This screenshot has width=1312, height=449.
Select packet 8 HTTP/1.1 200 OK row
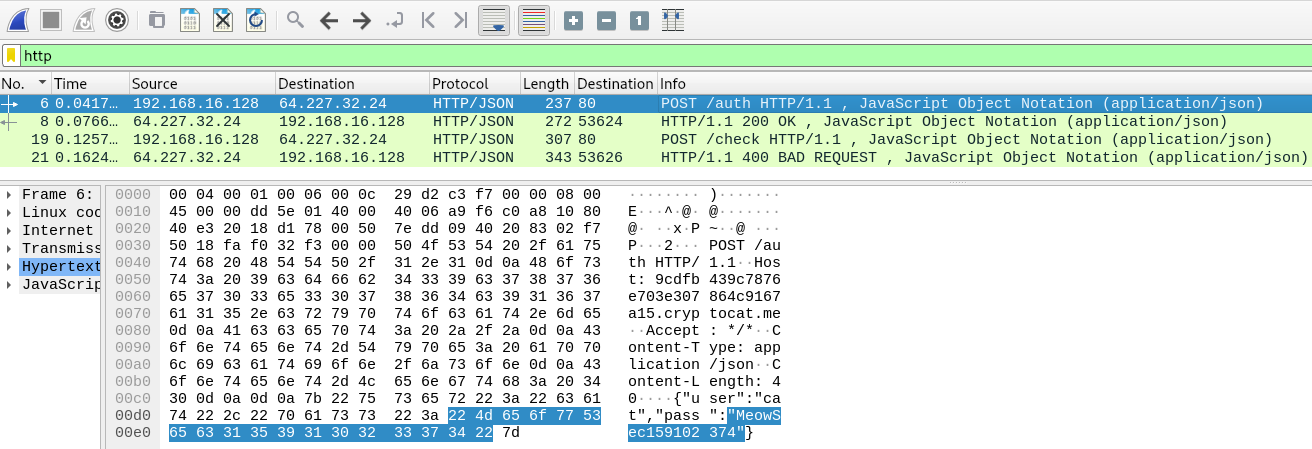656,121
